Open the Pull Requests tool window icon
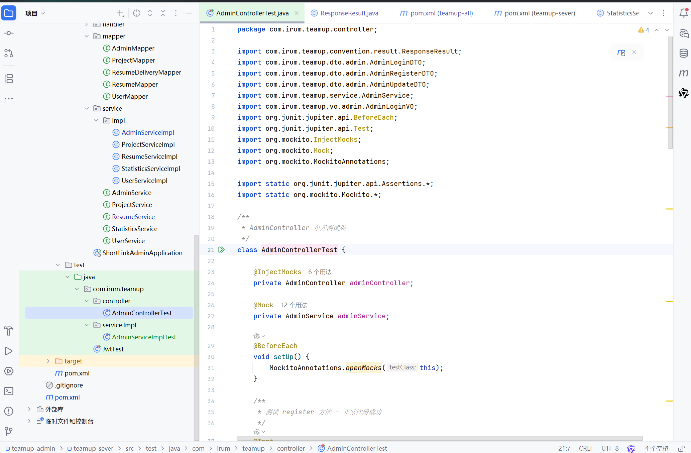 (x=8, y=53)
